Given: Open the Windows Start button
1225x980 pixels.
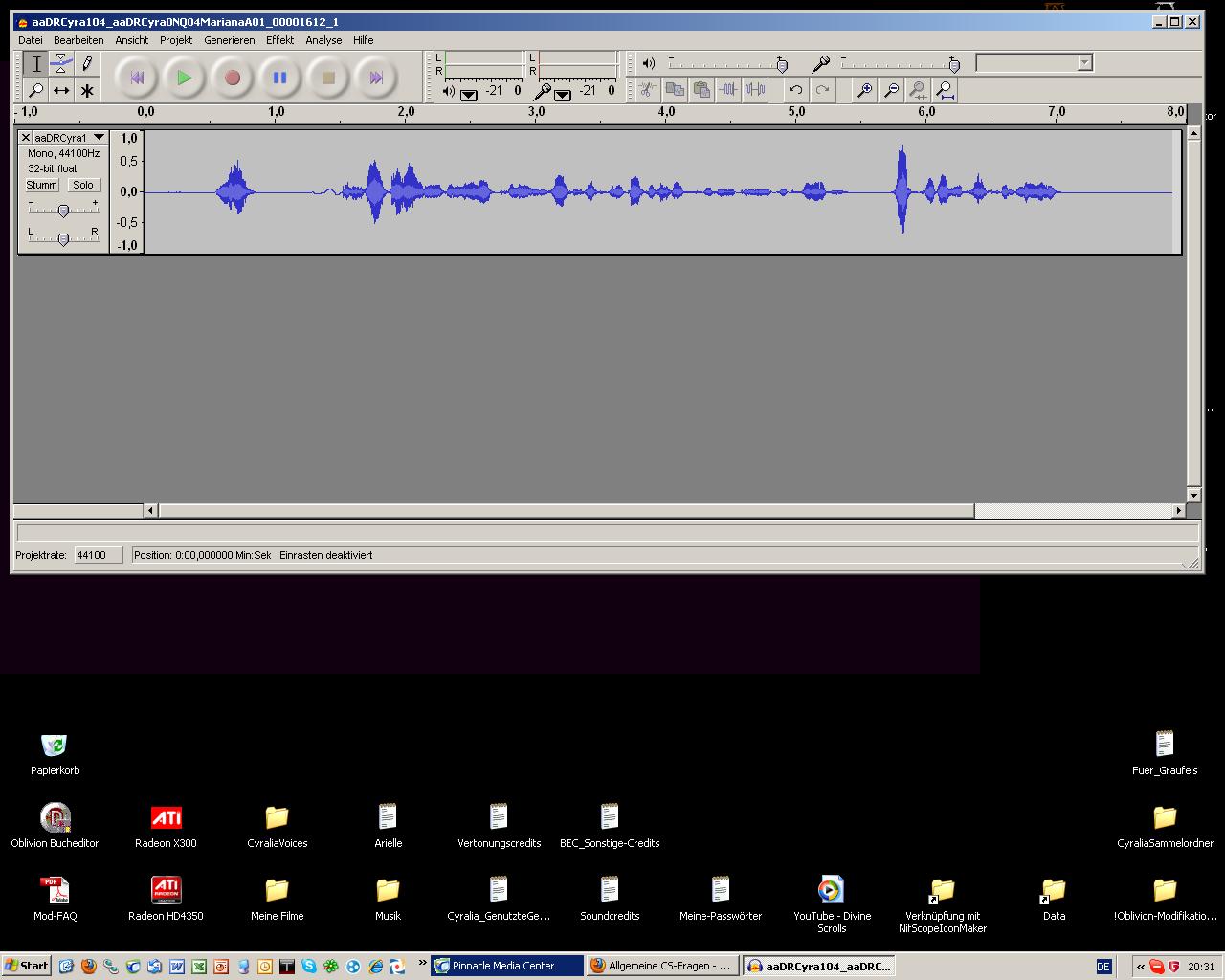Looking at the screenshot, I should pyautogui.click(x=27, y=966).
